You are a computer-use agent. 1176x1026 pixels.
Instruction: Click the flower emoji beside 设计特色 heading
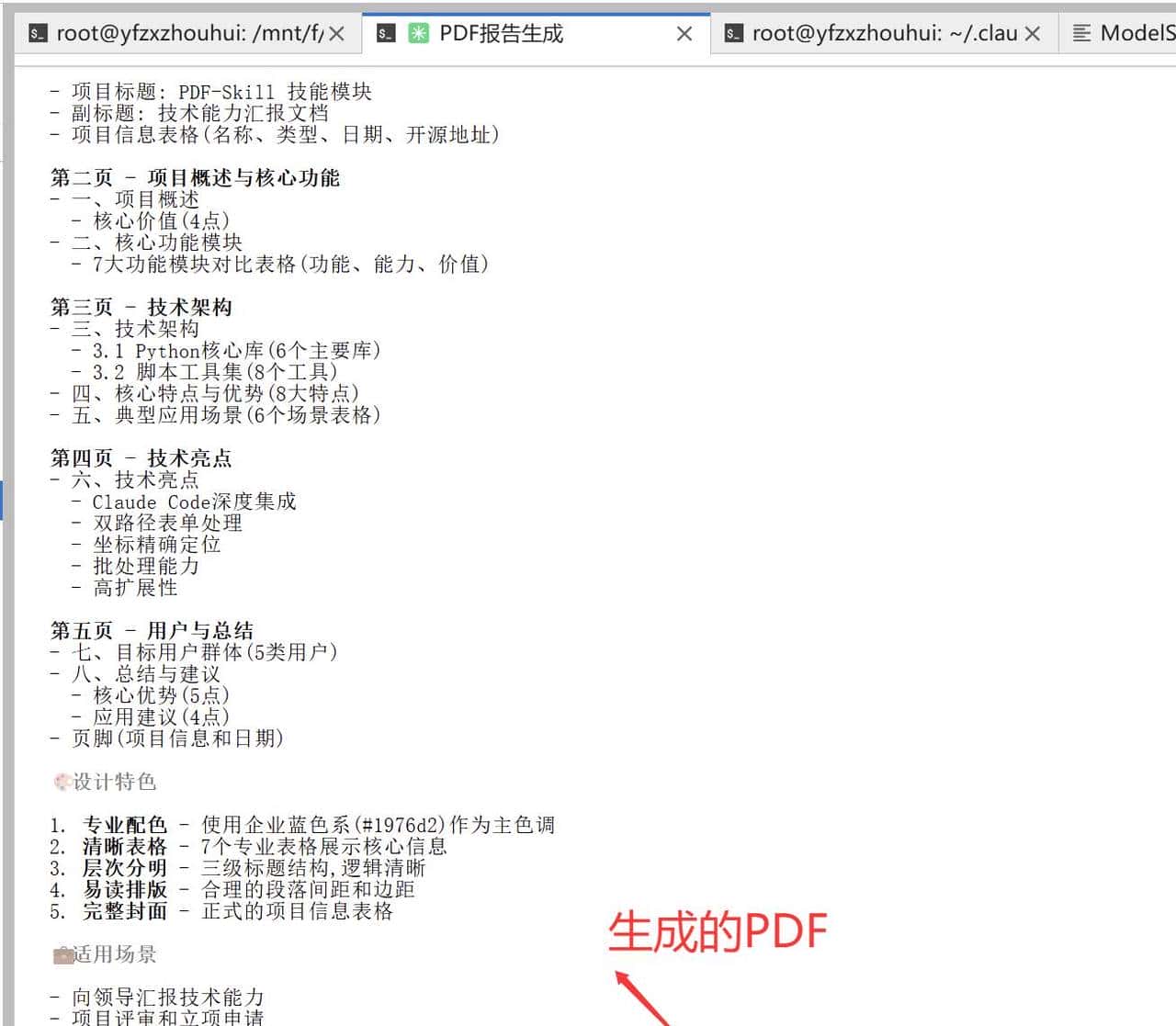pos(61,781)
